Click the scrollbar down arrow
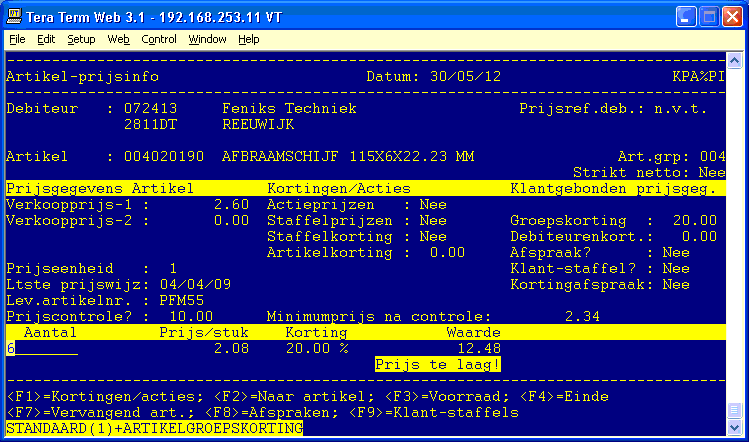This screenshot has height=442, width=749. [735, 428]
